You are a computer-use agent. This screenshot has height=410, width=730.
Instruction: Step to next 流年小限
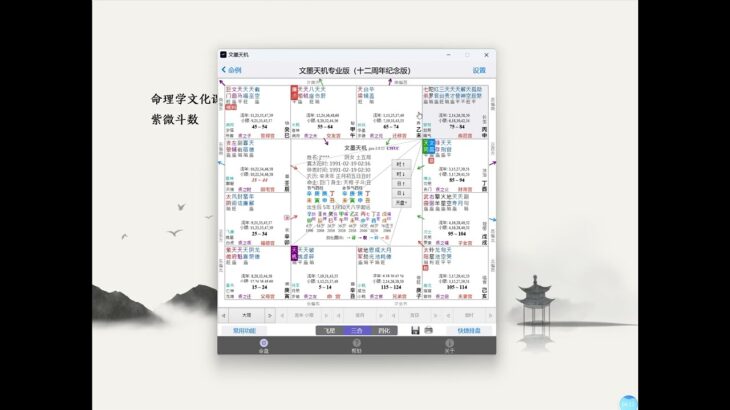click(x=326, y=316)
